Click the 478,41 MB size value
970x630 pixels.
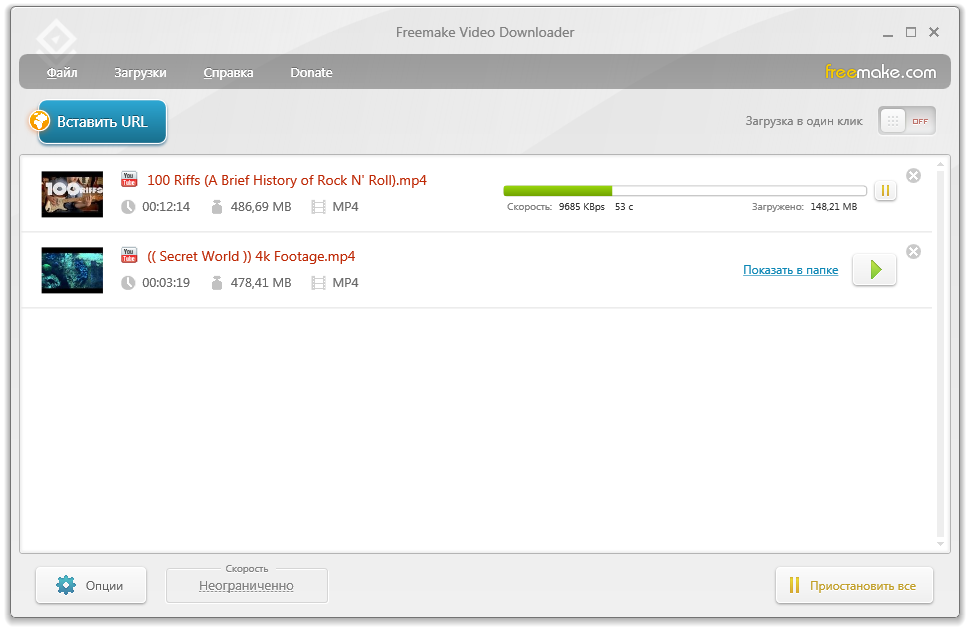261,283
